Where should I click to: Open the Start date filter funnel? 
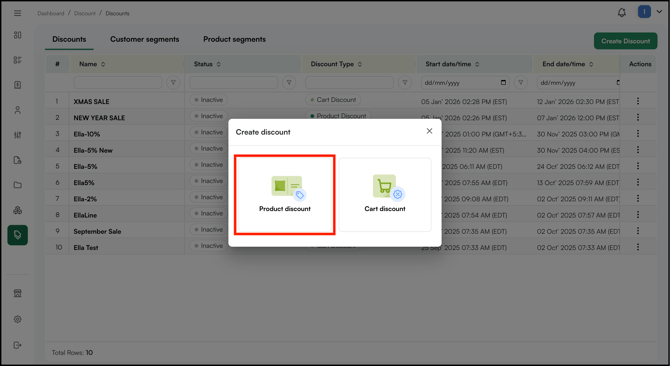(x=520, y=82)
